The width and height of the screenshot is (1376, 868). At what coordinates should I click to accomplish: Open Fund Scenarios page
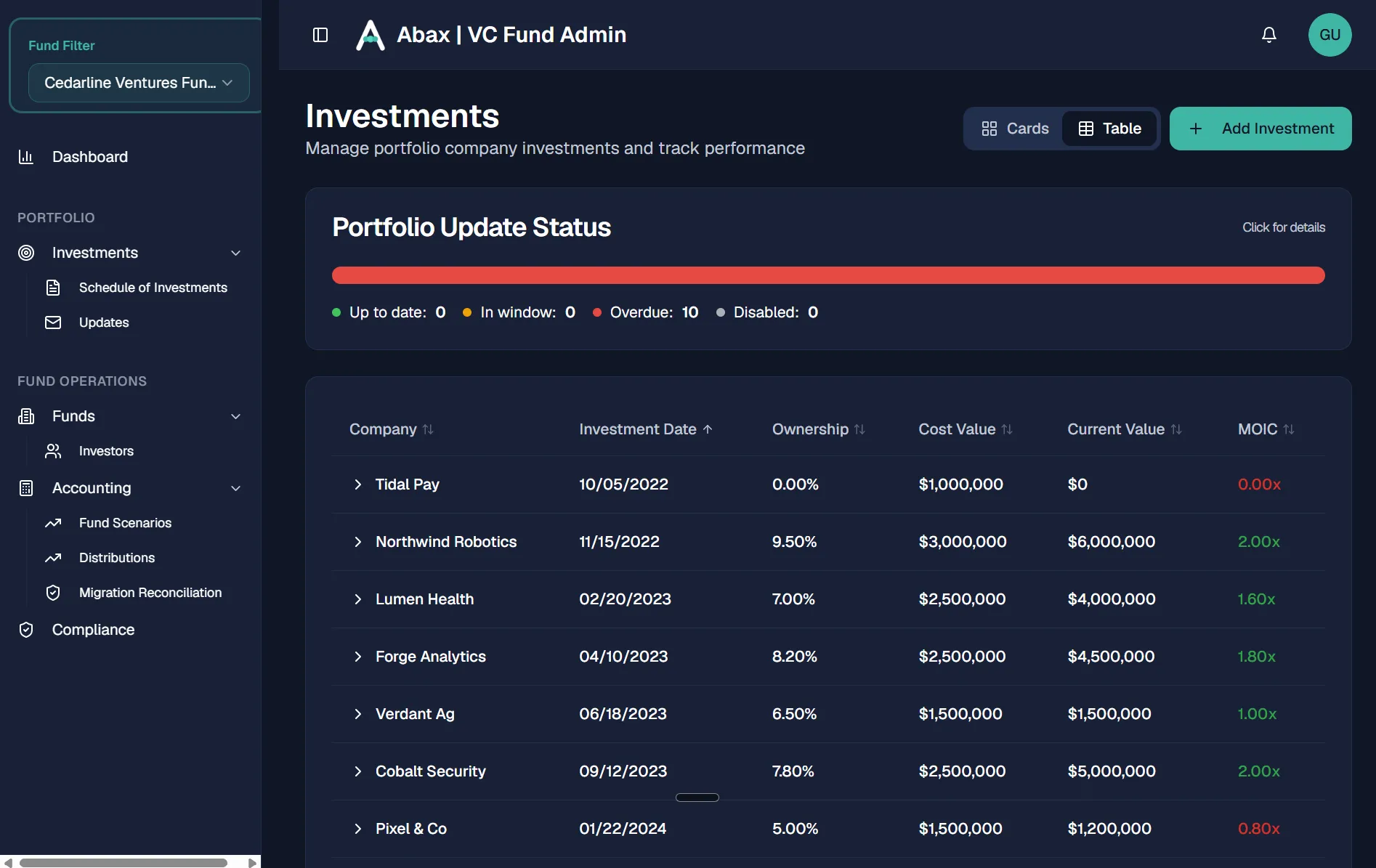point(125,523)
